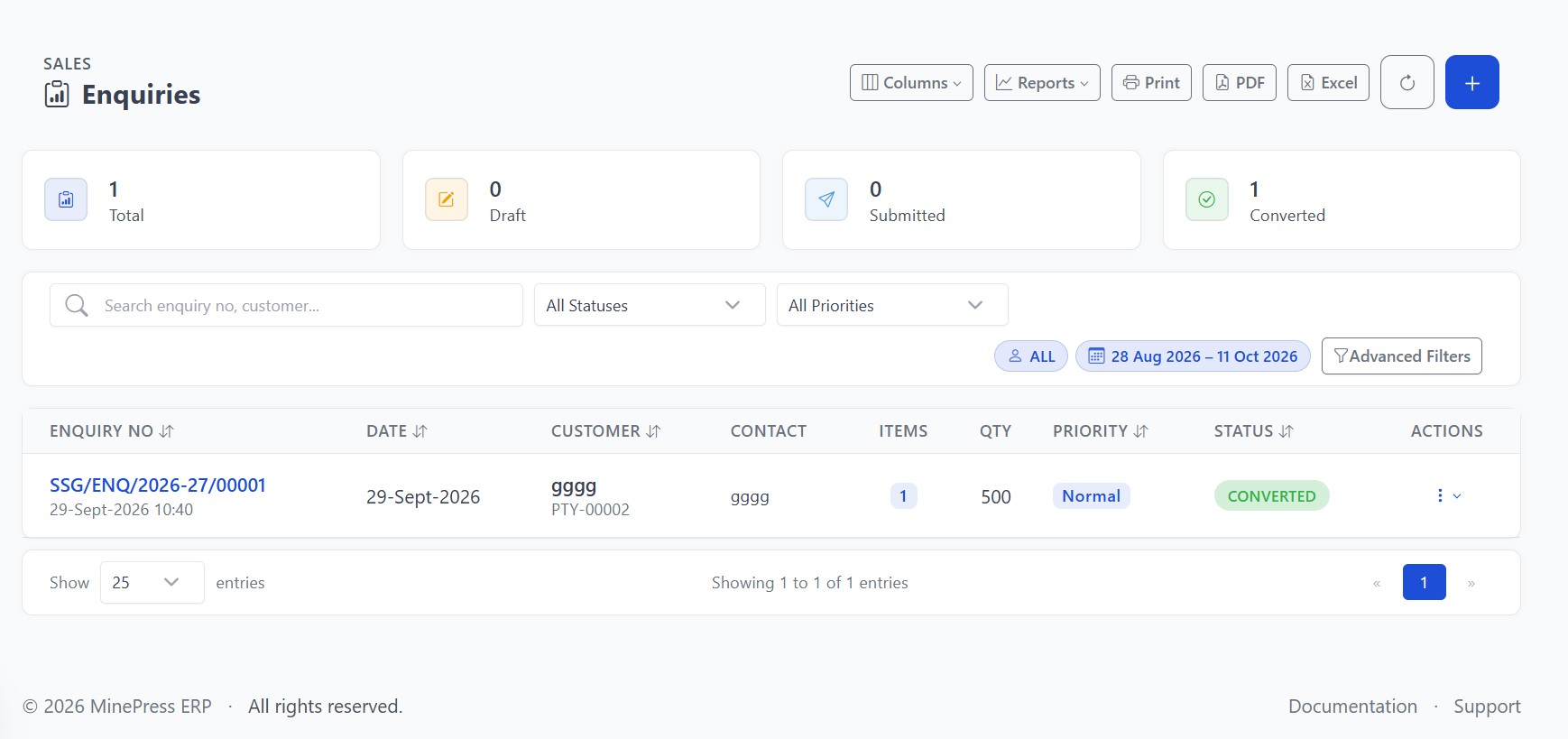Screen dimensions: 1568x739
Task: Click the date cell 29-Sept-2026
Action: (423, 496)
